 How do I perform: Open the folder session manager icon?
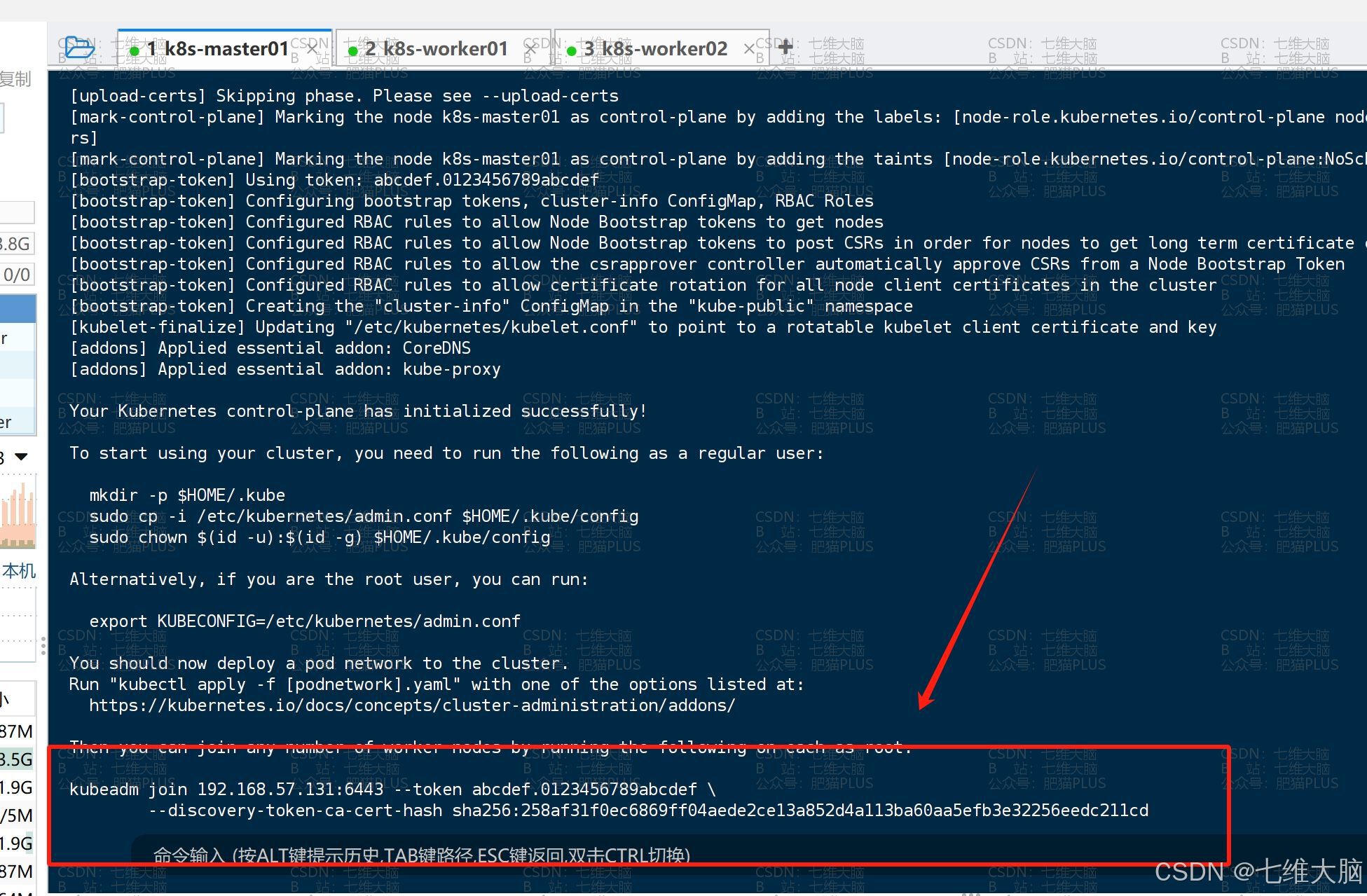coord(78,48)
